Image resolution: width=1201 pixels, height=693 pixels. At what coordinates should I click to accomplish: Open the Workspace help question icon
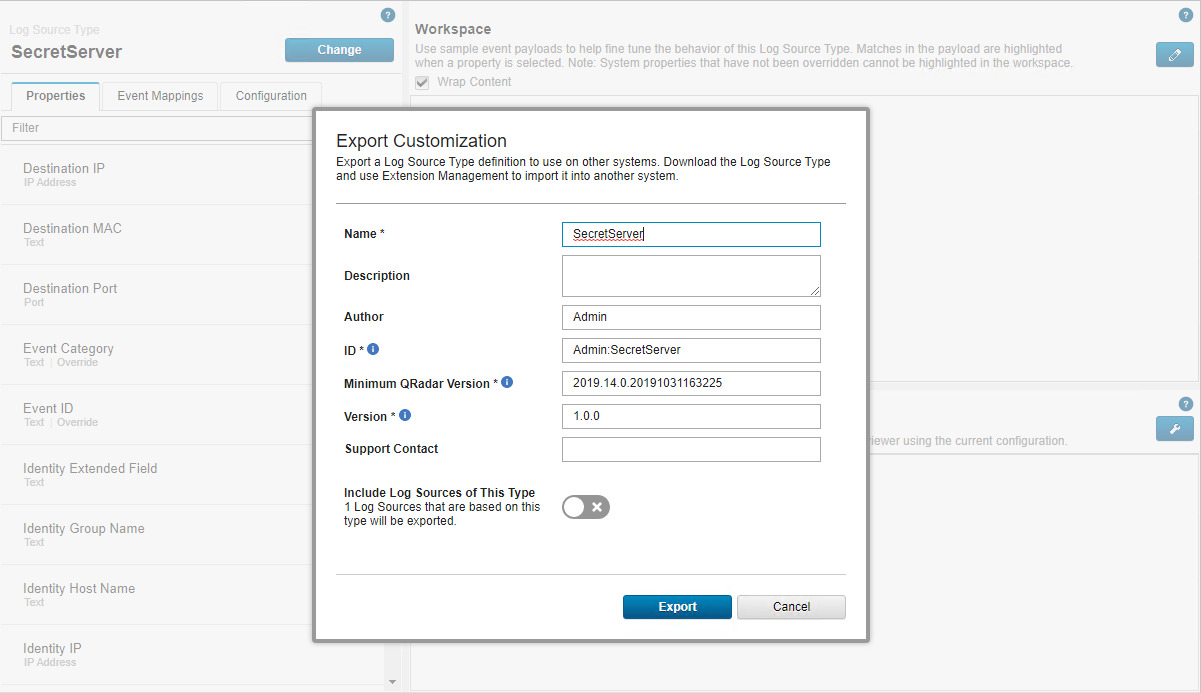click(x=1186, y=15)
